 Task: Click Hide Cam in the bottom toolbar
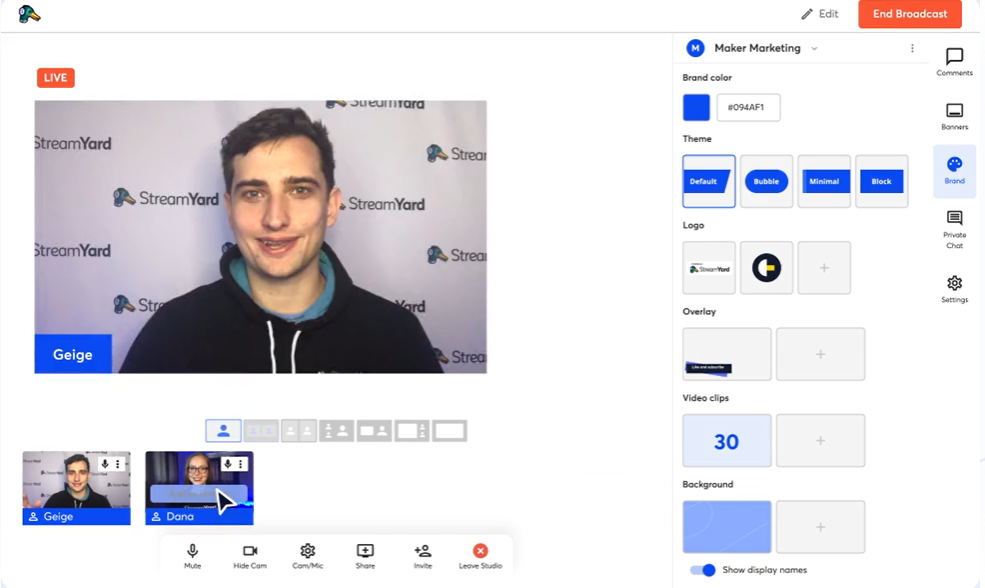click(x=250, y=556)
